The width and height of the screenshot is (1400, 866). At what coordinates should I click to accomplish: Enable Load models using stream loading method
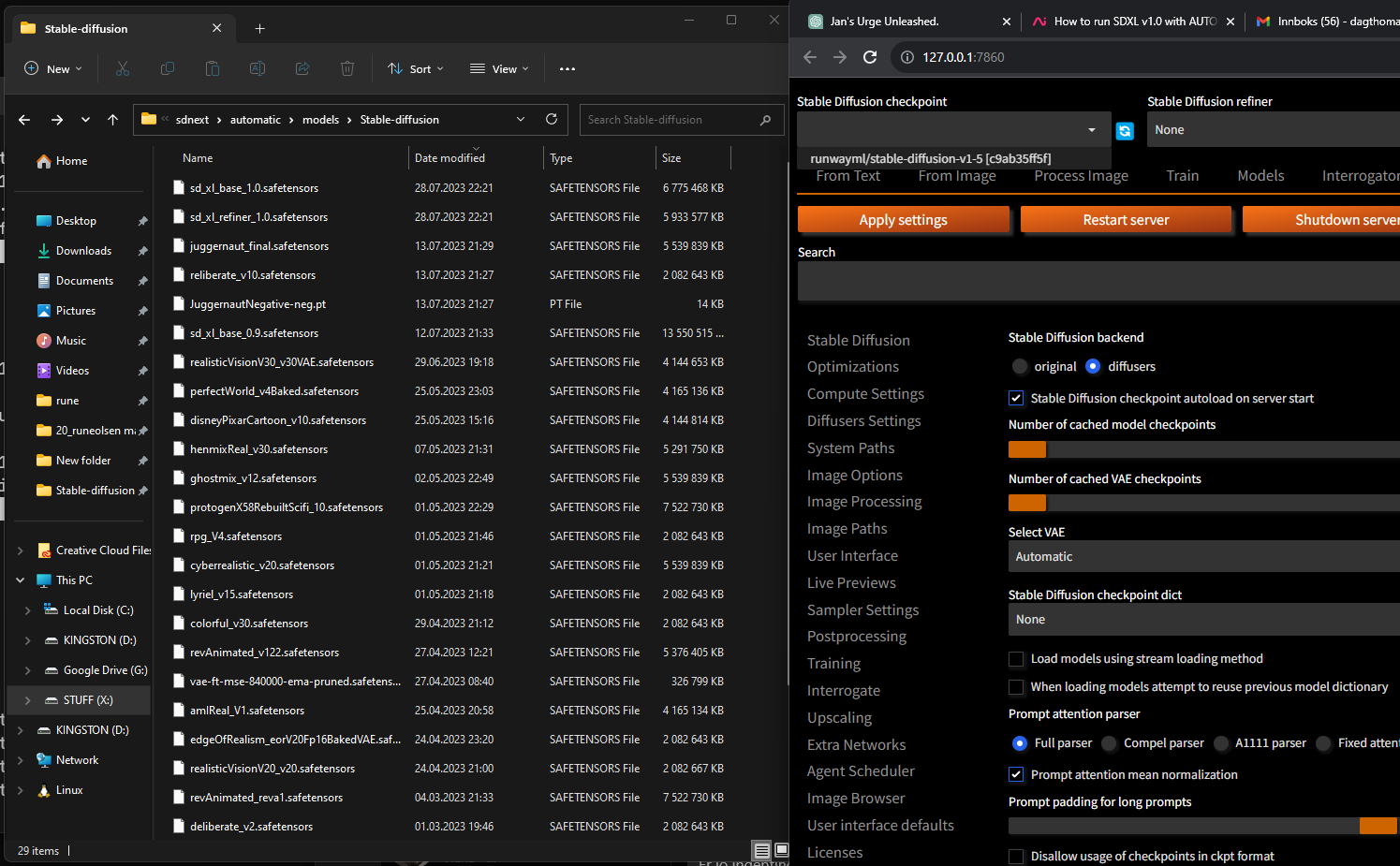pos(1016,658)
